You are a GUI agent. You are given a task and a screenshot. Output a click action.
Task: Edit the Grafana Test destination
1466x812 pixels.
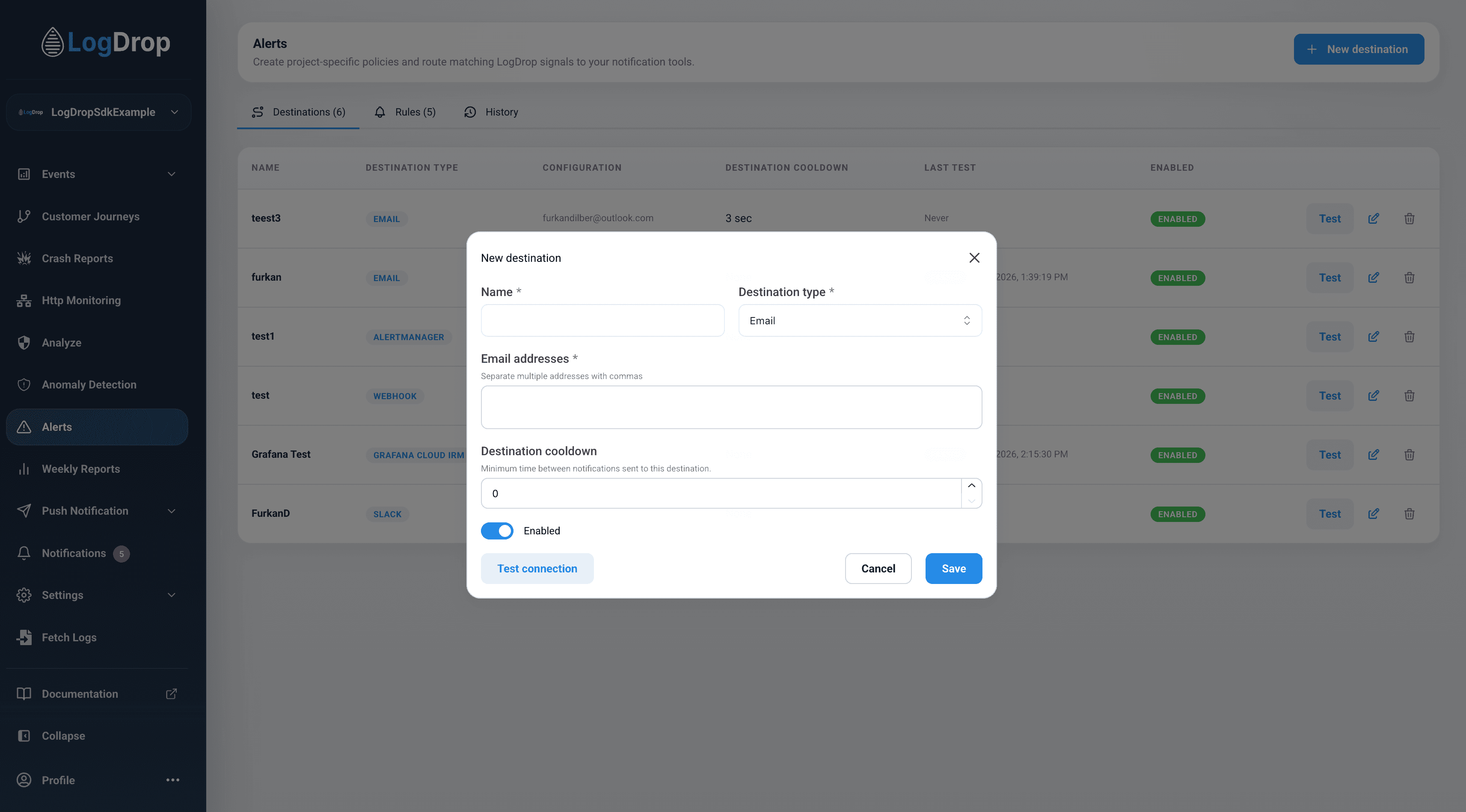(1373, 455)
